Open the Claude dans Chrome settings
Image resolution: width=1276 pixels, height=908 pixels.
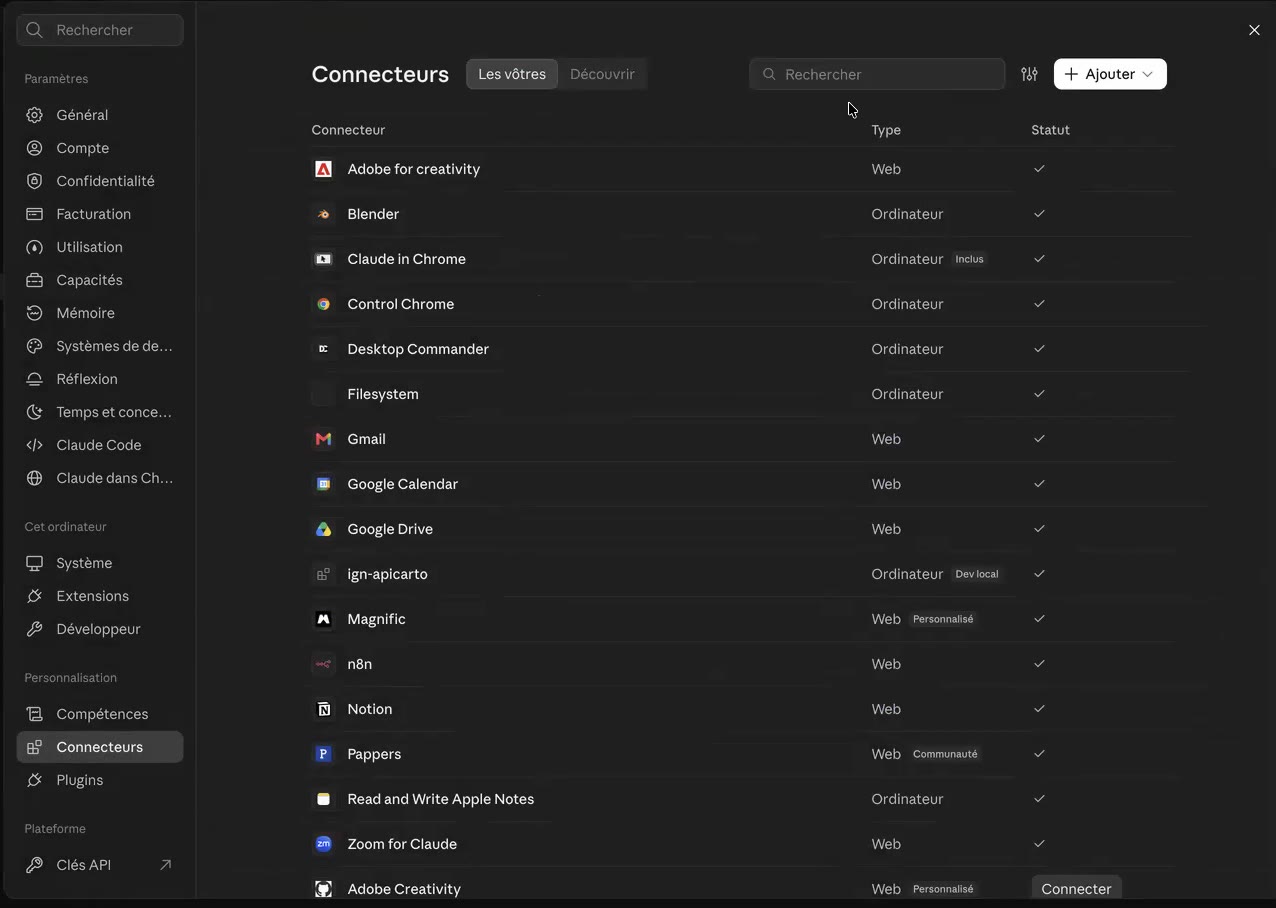coord(100,478)
